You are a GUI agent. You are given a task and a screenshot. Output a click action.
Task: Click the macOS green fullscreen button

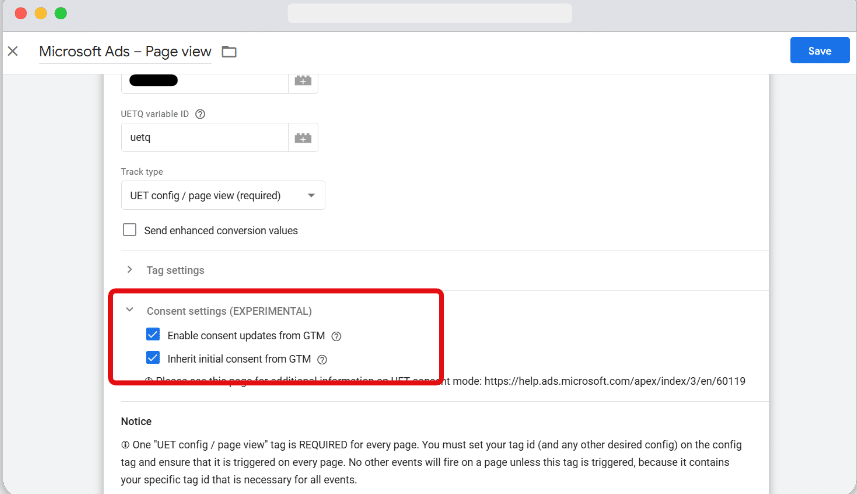tap(61, 13)
